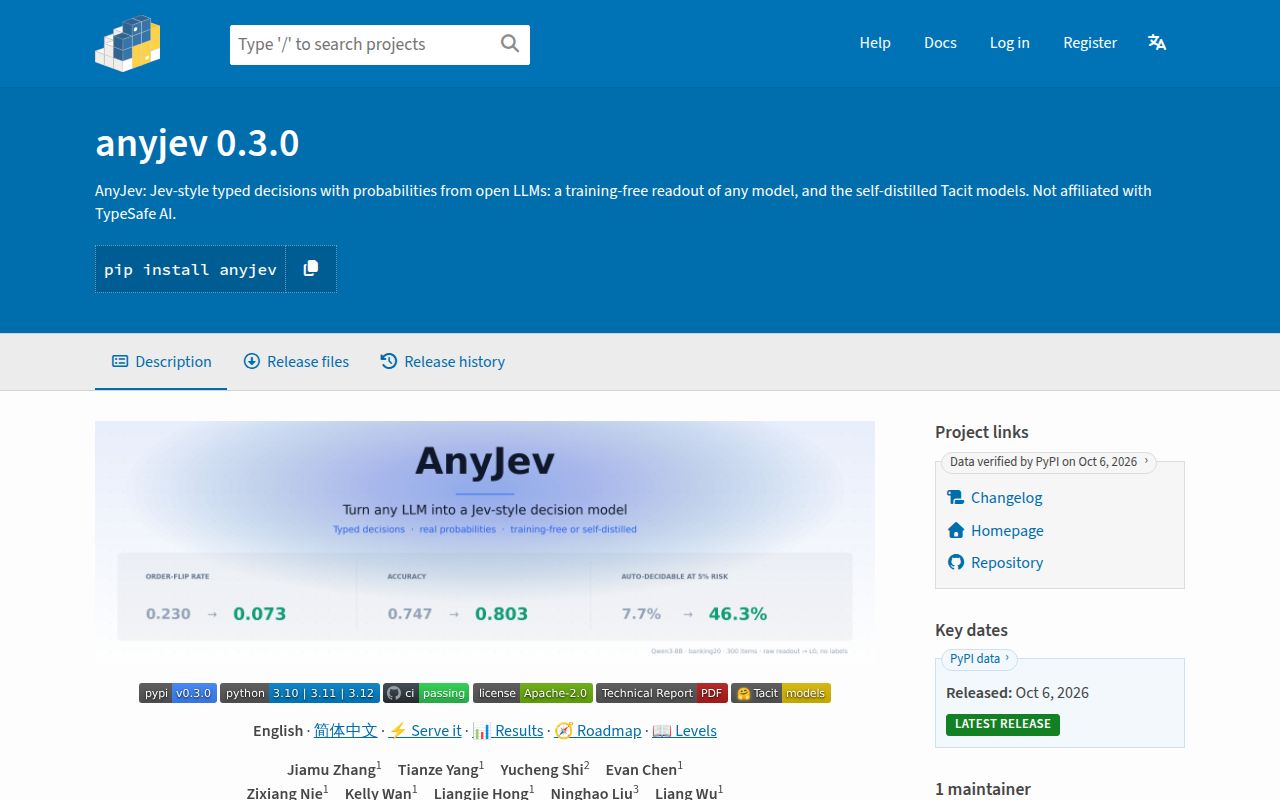
Task: Click the Apache-2.0 license badge
Action: [x=533, y=693]
